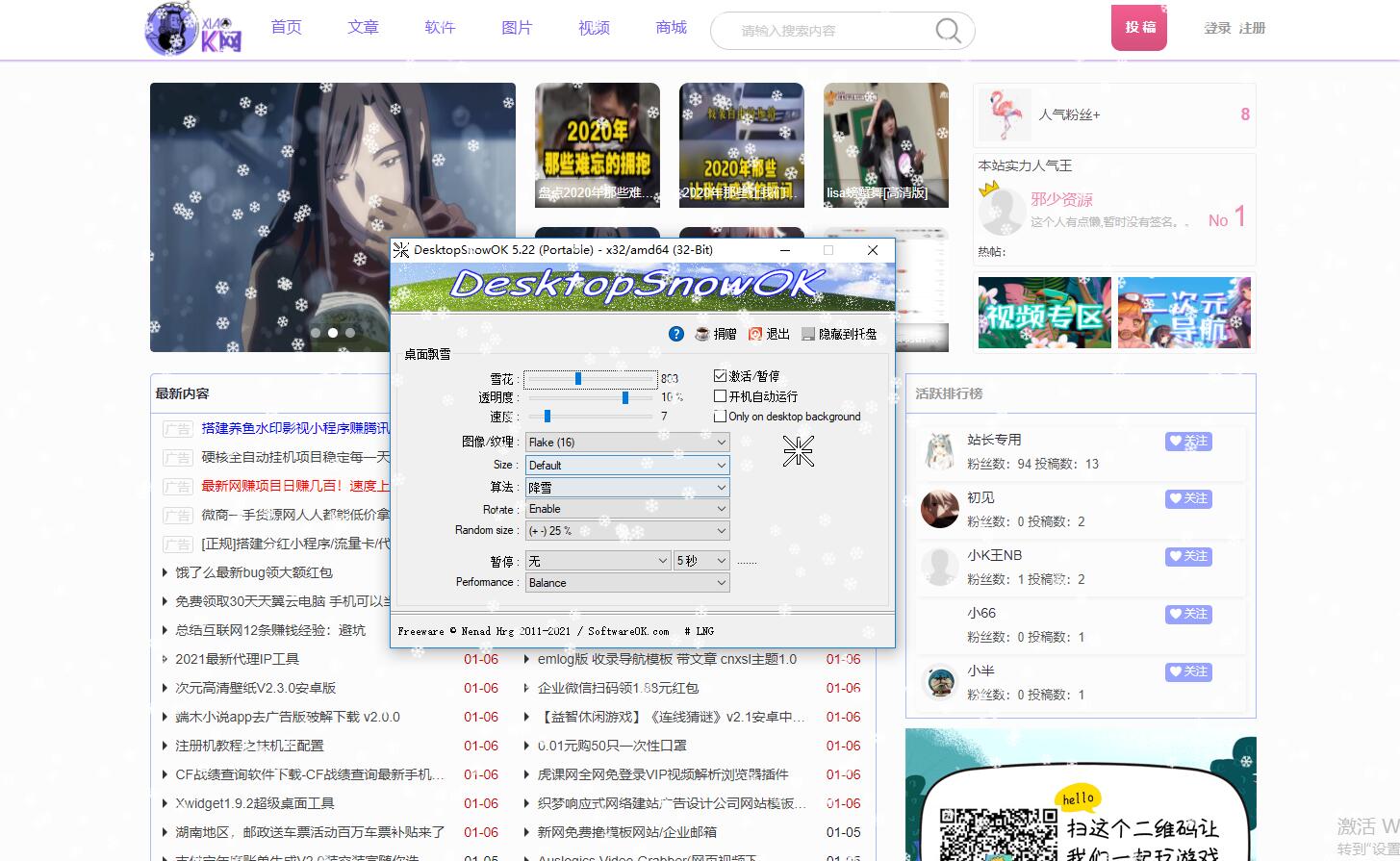The height and width of the screenshot is (861, 1400).
Task: Open 软件 in site navigation
Action: pyautogui.click(x=440, y=28)
